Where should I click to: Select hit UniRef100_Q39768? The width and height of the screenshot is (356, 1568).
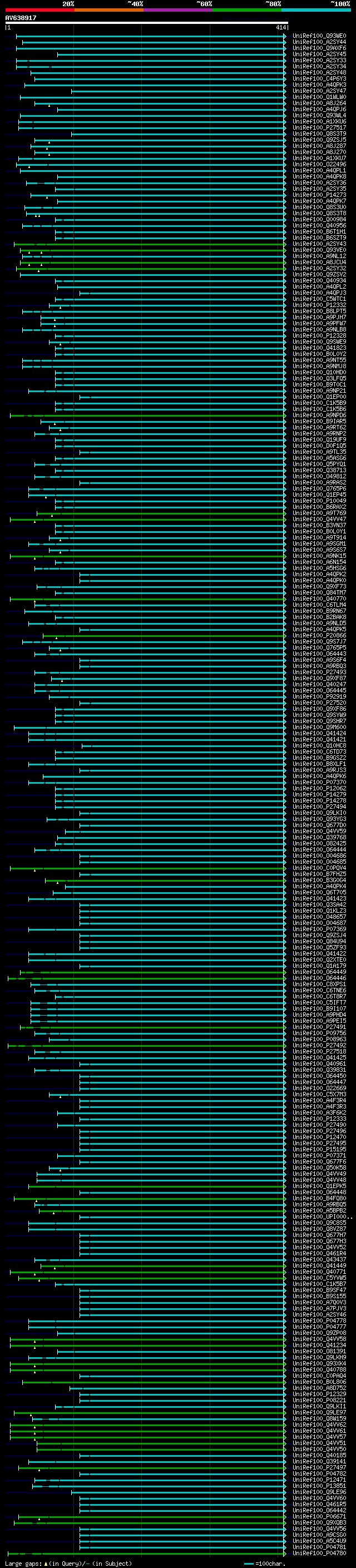[x=319, y=838]
